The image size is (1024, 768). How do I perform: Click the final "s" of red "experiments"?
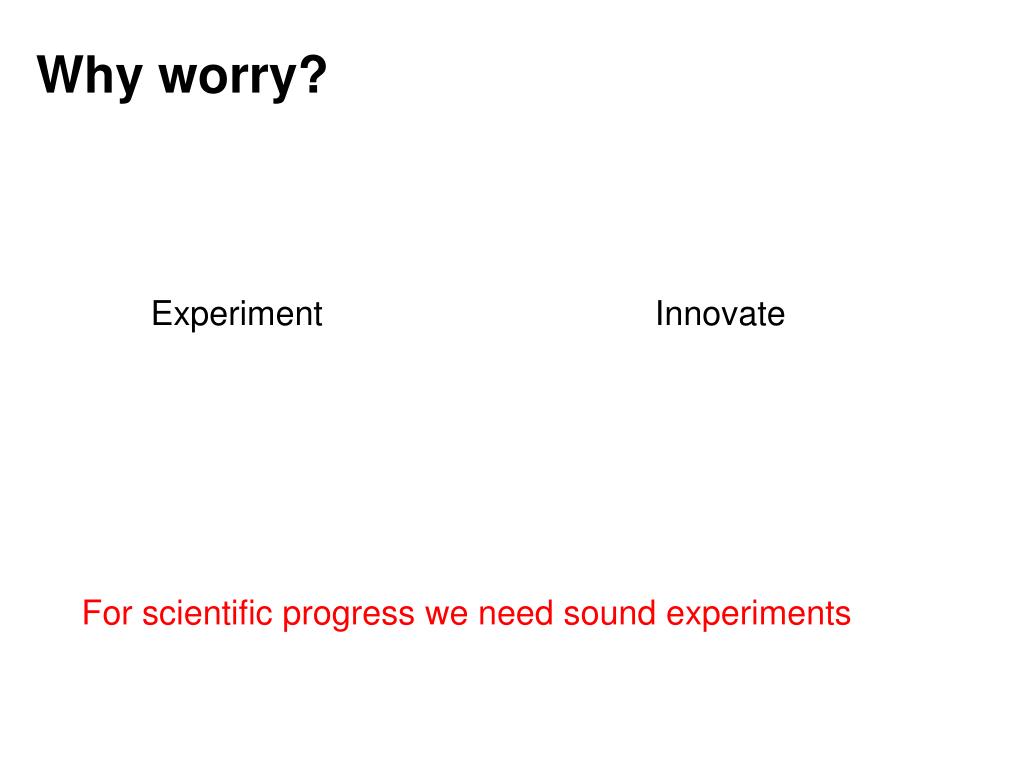pos(843,617)
